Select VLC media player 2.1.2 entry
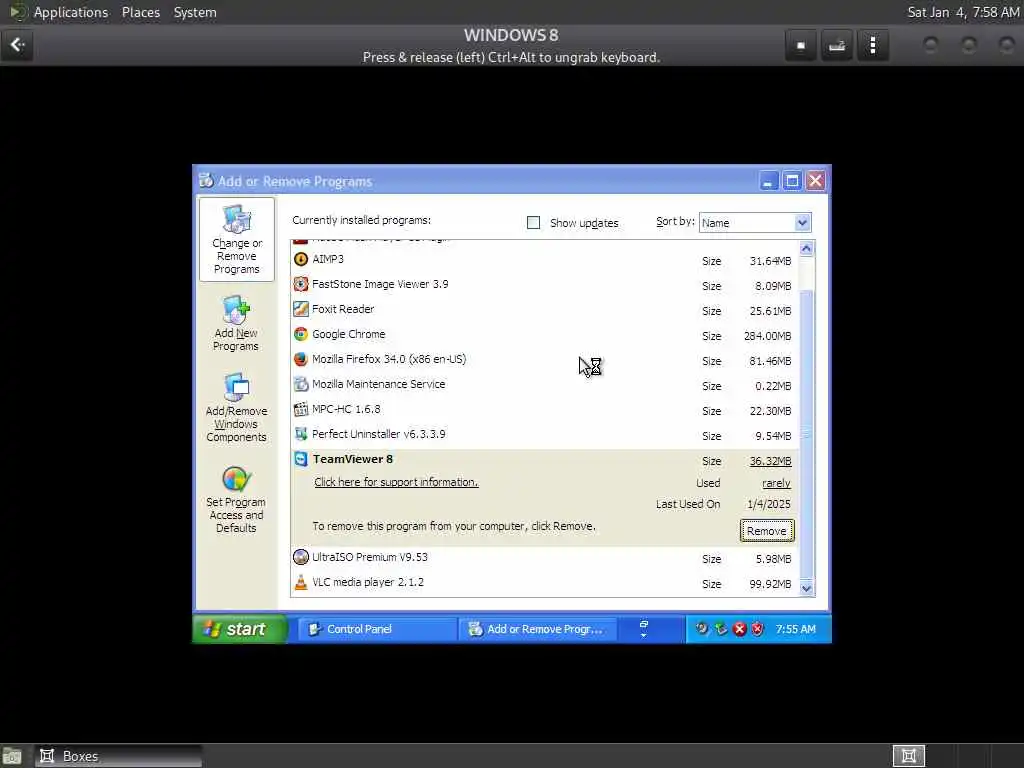The height and width of the screenshot is (768, 1024). tap(368, 582)
